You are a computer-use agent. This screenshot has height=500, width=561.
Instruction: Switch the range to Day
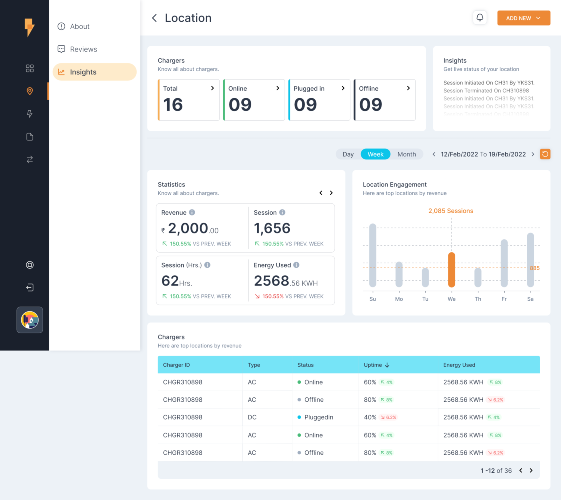click(348, 154)
